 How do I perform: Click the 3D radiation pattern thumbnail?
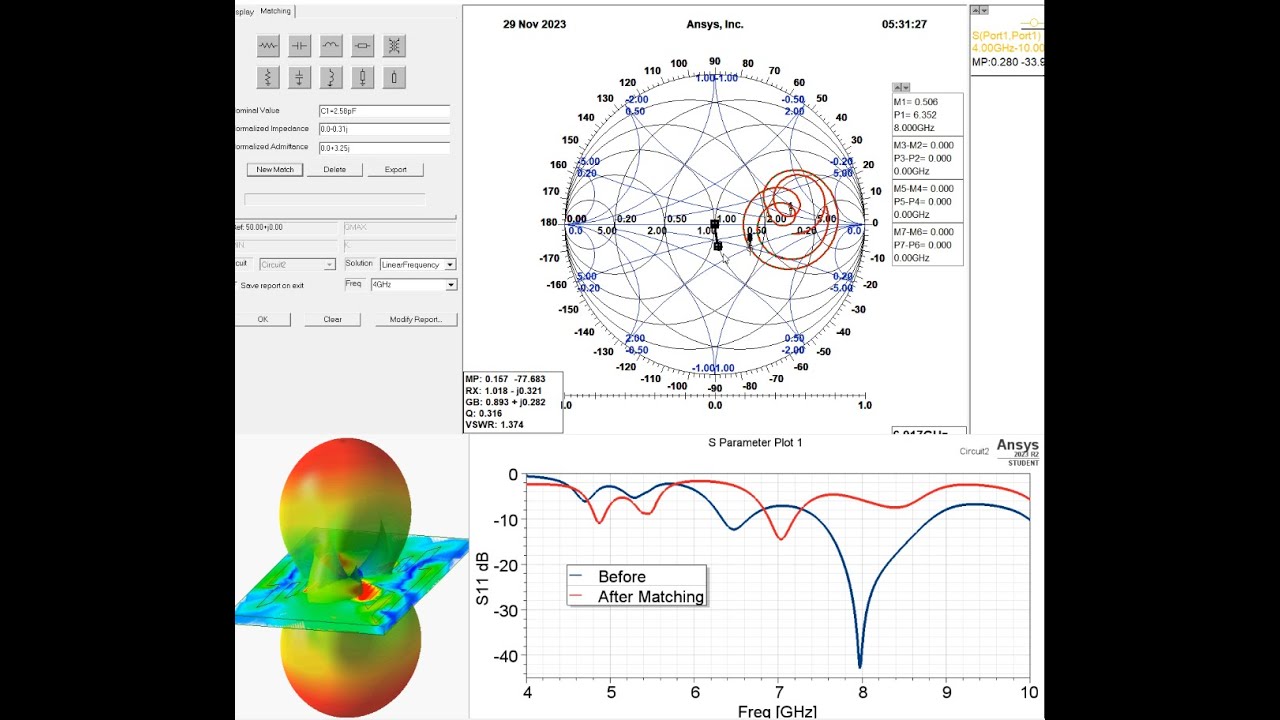coord(351,577)
